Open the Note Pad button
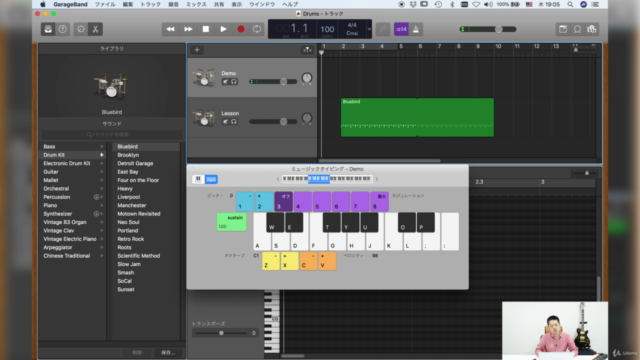The height and width of the screenshot is (360, 640). (x=563, y=29)
